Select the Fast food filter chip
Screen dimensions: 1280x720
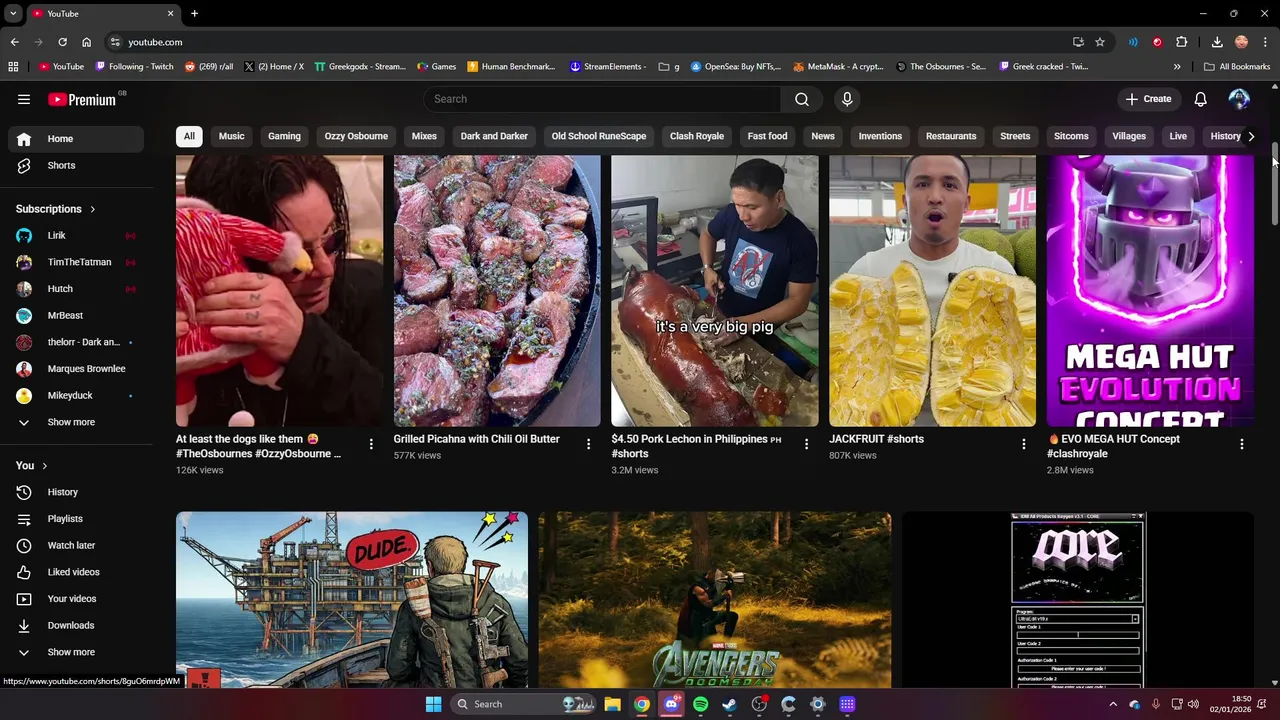click(767, 136)
